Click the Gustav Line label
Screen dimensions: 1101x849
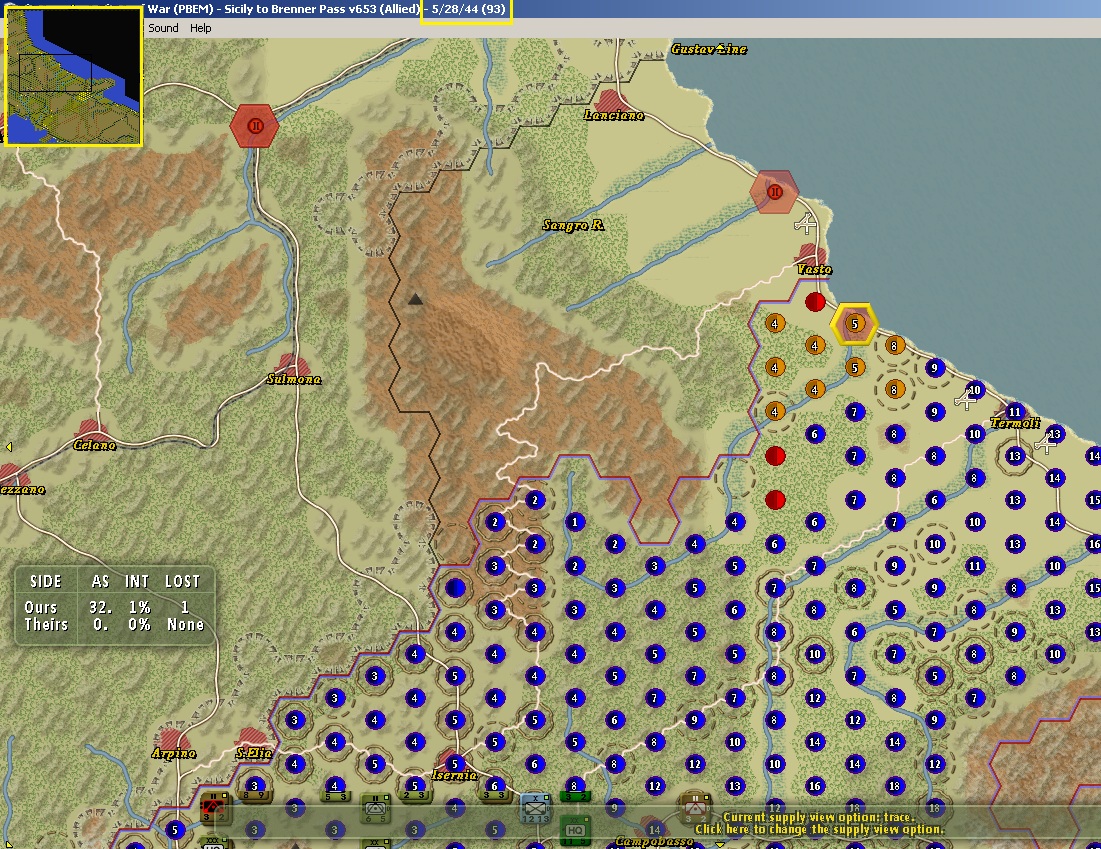coord(708,48)
